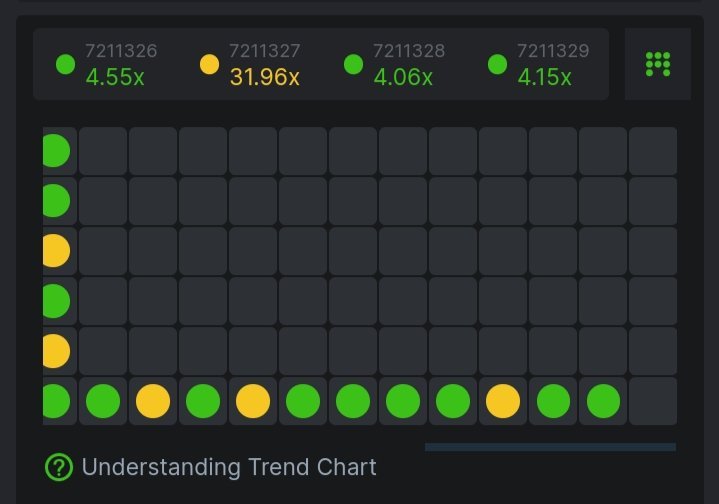
Task: Click the empty top-right grid cell
Action: click(x=653, y=151)
